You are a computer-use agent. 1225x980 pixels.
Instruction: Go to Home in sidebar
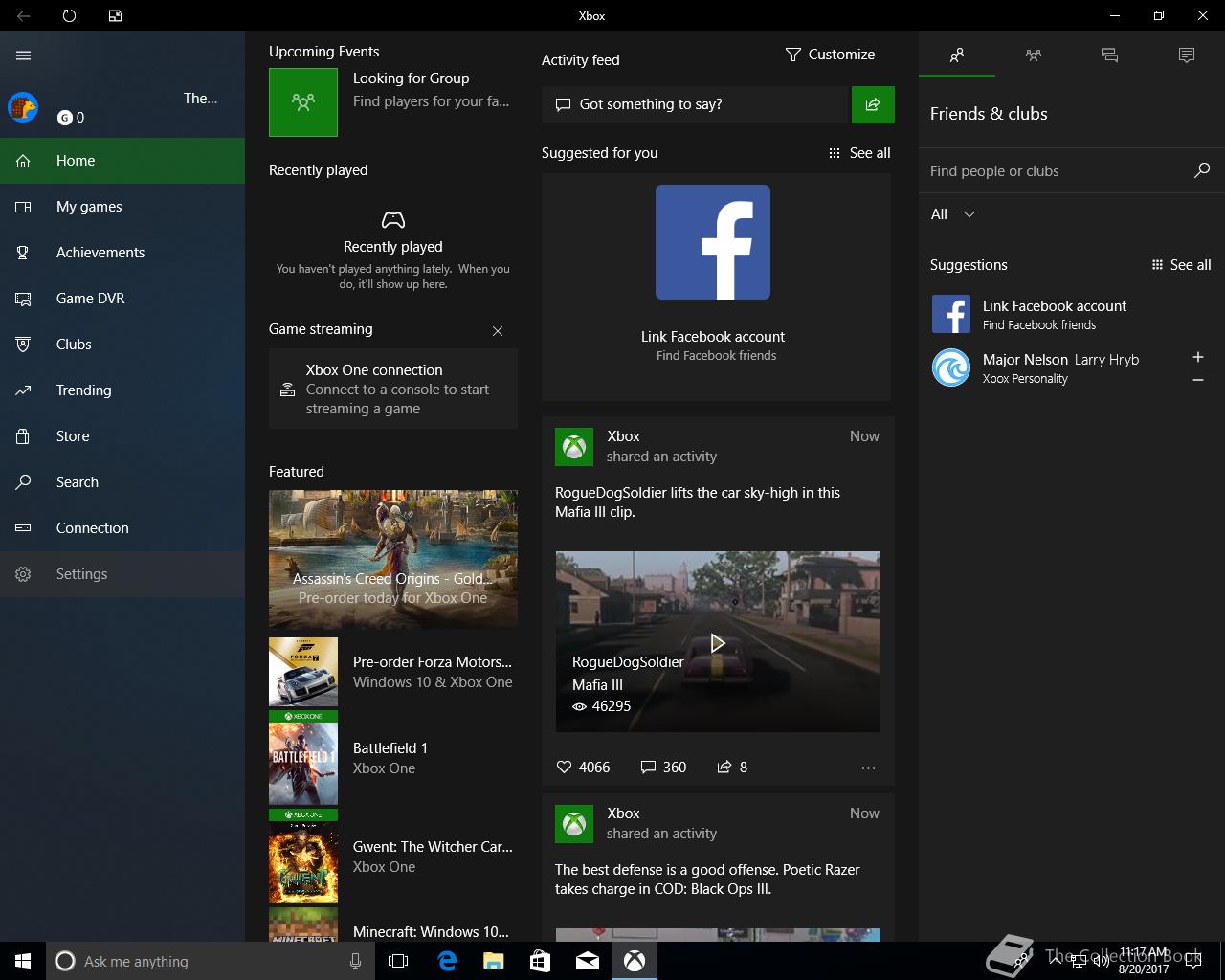122,161
